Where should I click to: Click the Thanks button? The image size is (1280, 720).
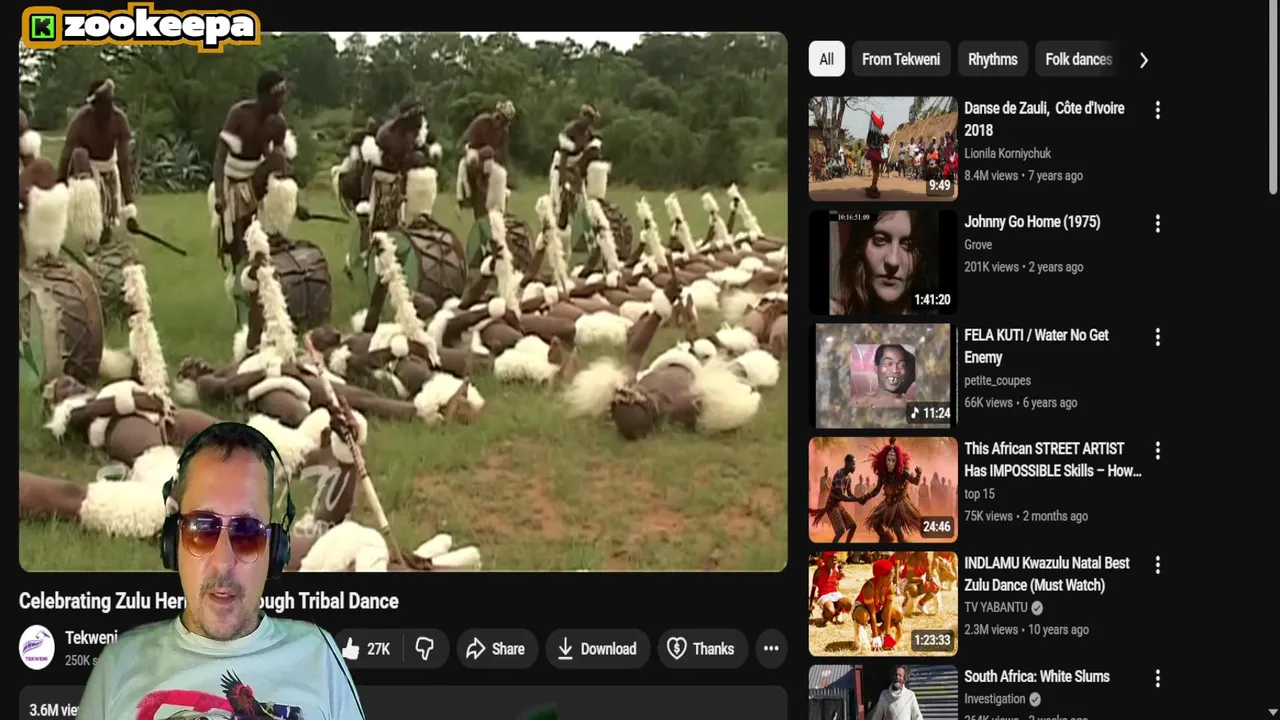pyautogui.click(x=701, y=649)
